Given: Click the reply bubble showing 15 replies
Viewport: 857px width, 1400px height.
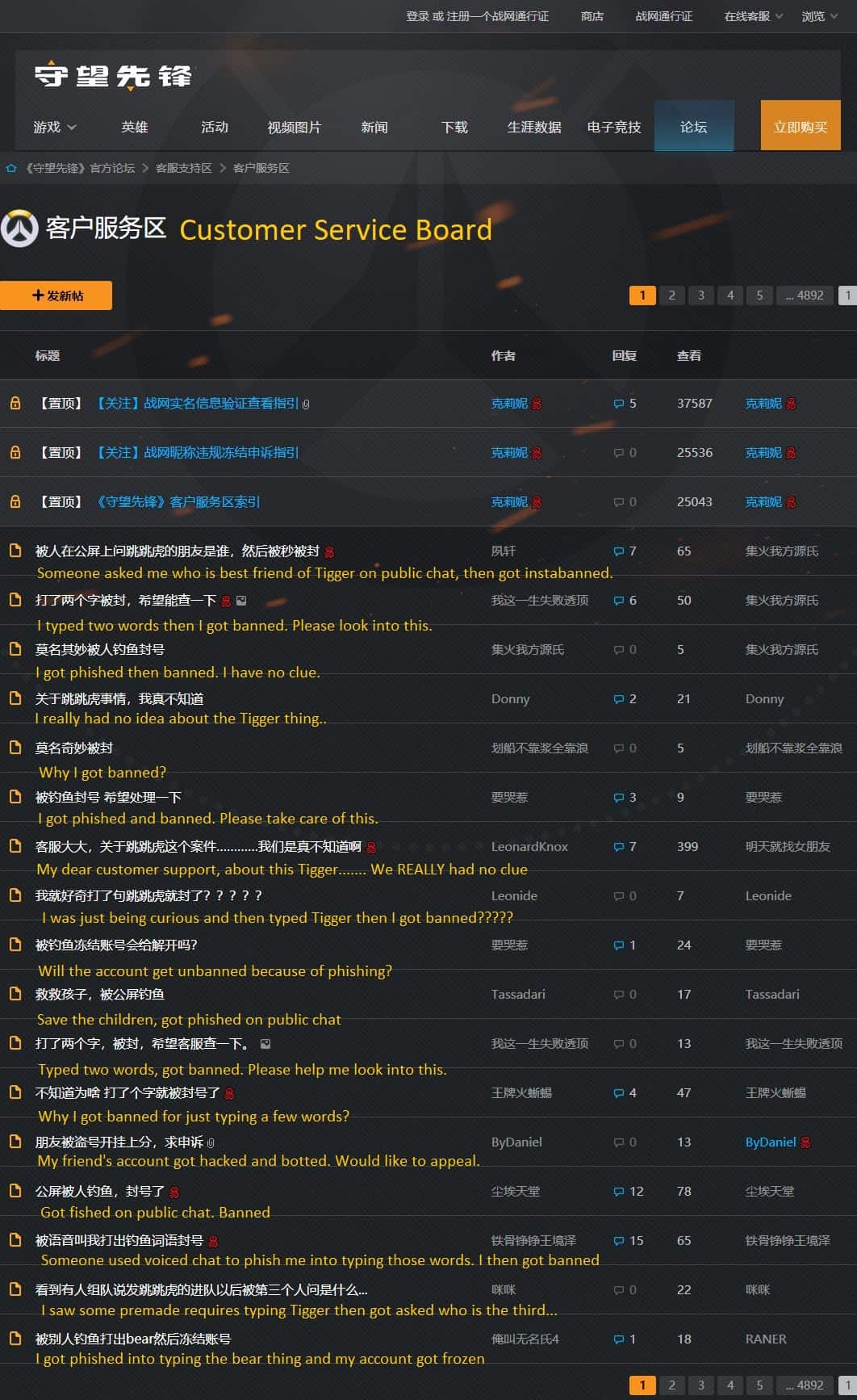Looking at the screenshot, I should [619, 1241].
